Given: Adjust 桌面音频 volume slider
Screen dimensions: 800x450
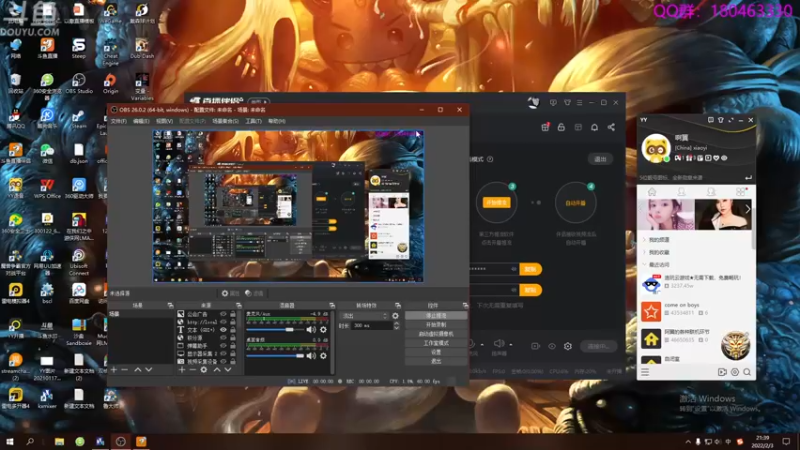Looking at the screenshot, I should pos(275,356).
